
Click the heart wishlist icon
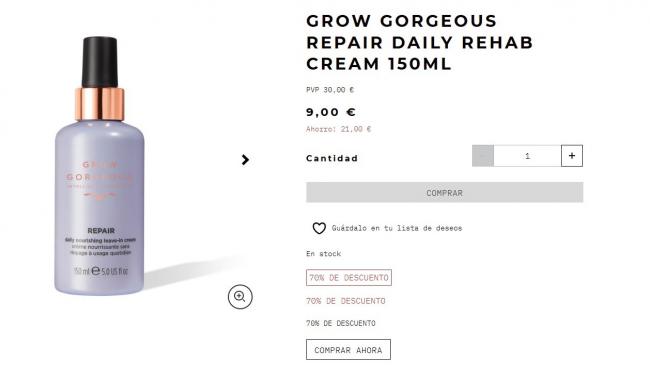319,228
